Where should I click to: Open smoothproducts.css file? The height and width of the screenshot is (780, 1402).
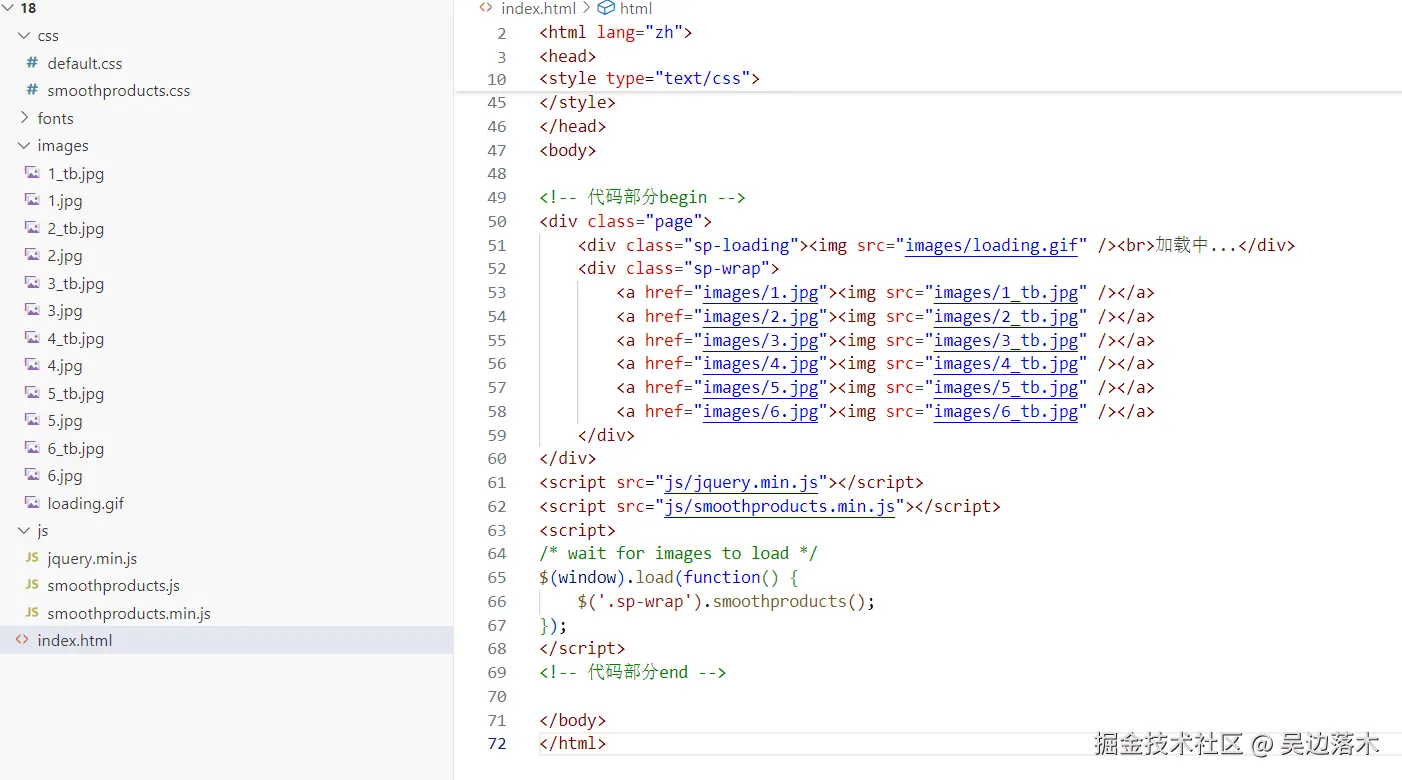(x=118, y=90)
